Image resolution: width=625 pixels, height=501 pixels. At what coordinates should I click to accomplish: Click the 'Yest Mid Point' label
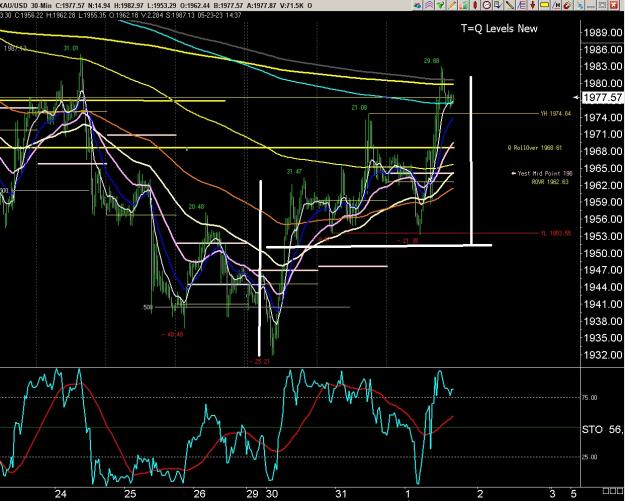pyautogui.click(x=545, y=174)
